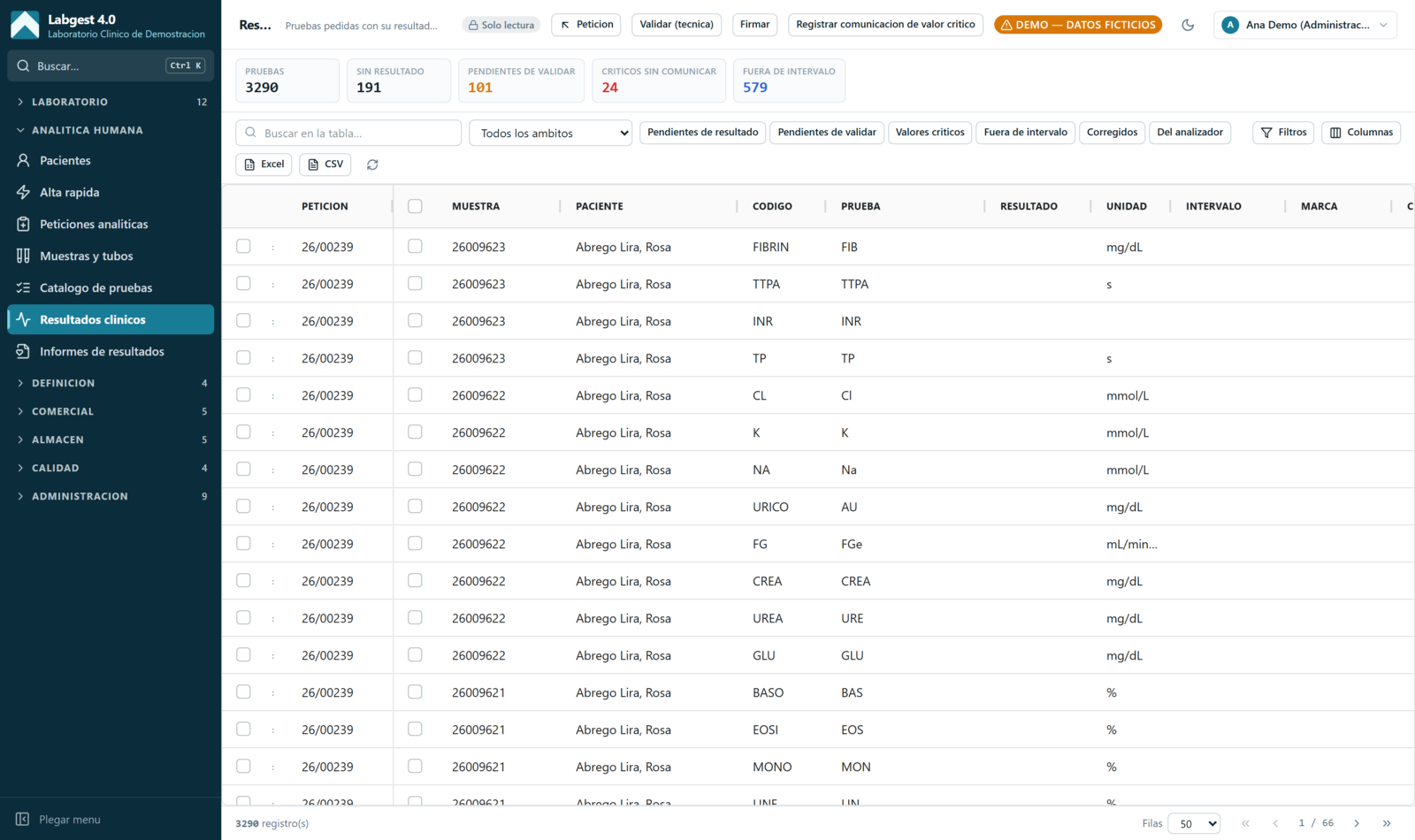Export table to Excel
Image resolution: width=1415 pixels, height=840 pixels.
tap(264, 164)
